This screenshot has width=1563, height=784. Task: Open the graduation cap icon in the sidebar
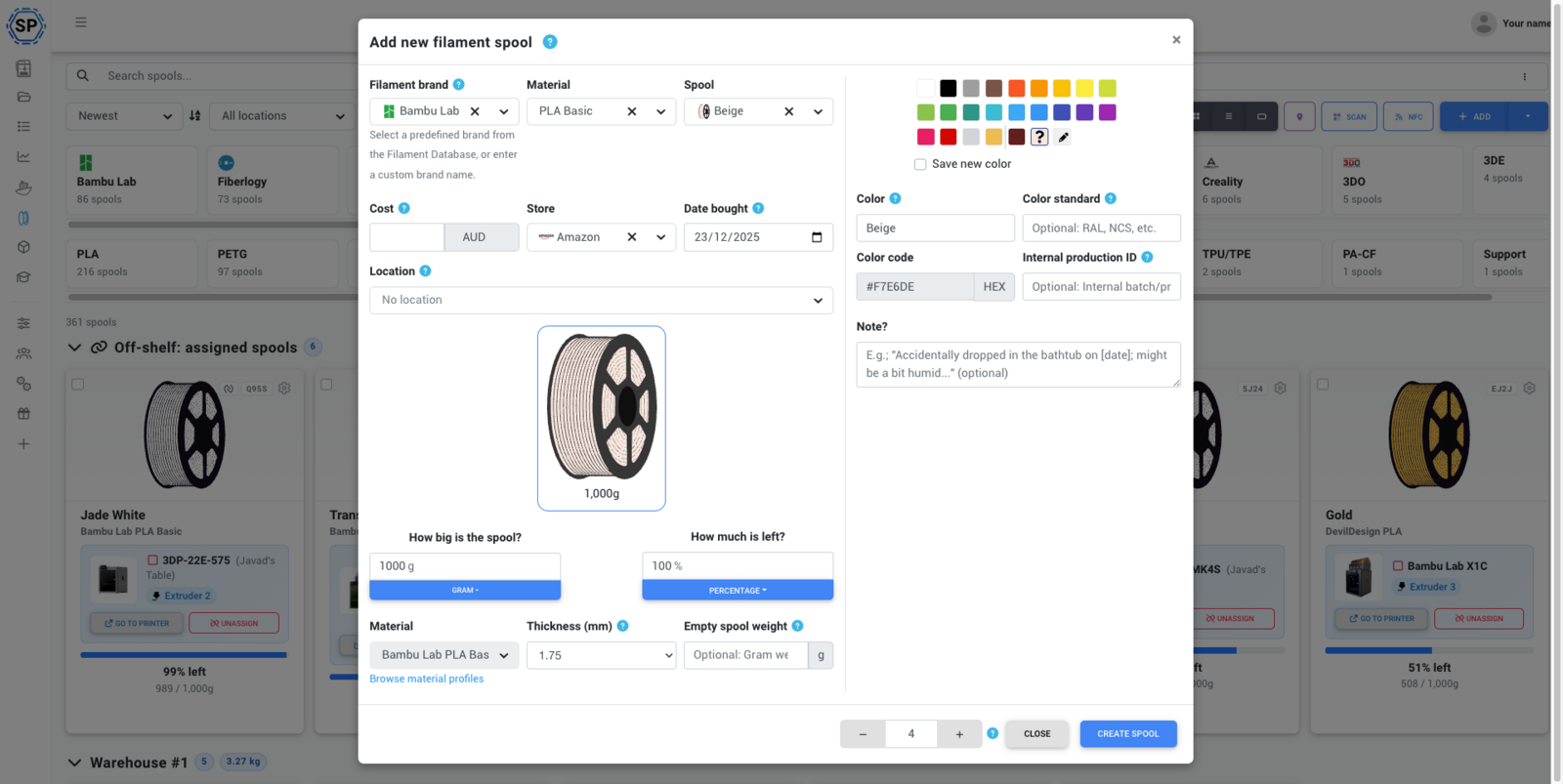coord(23,277)
